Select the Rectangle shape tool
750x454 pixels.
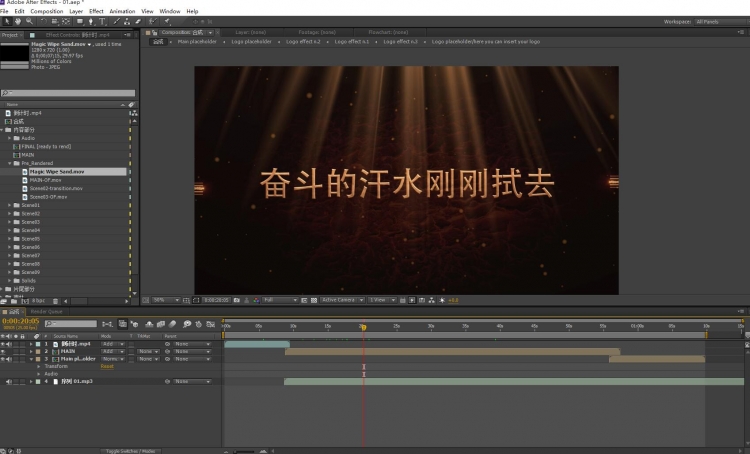tap(79, 22)
